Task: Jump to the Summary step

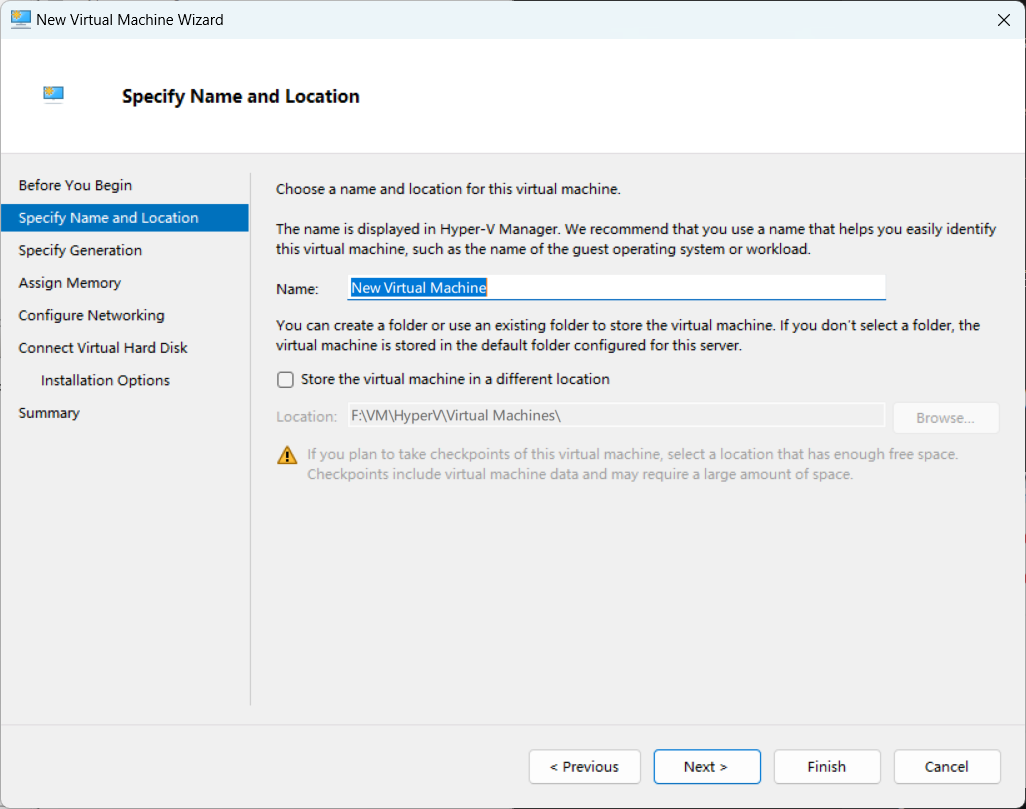Action: pyautogui.click(x=49, y=413)
